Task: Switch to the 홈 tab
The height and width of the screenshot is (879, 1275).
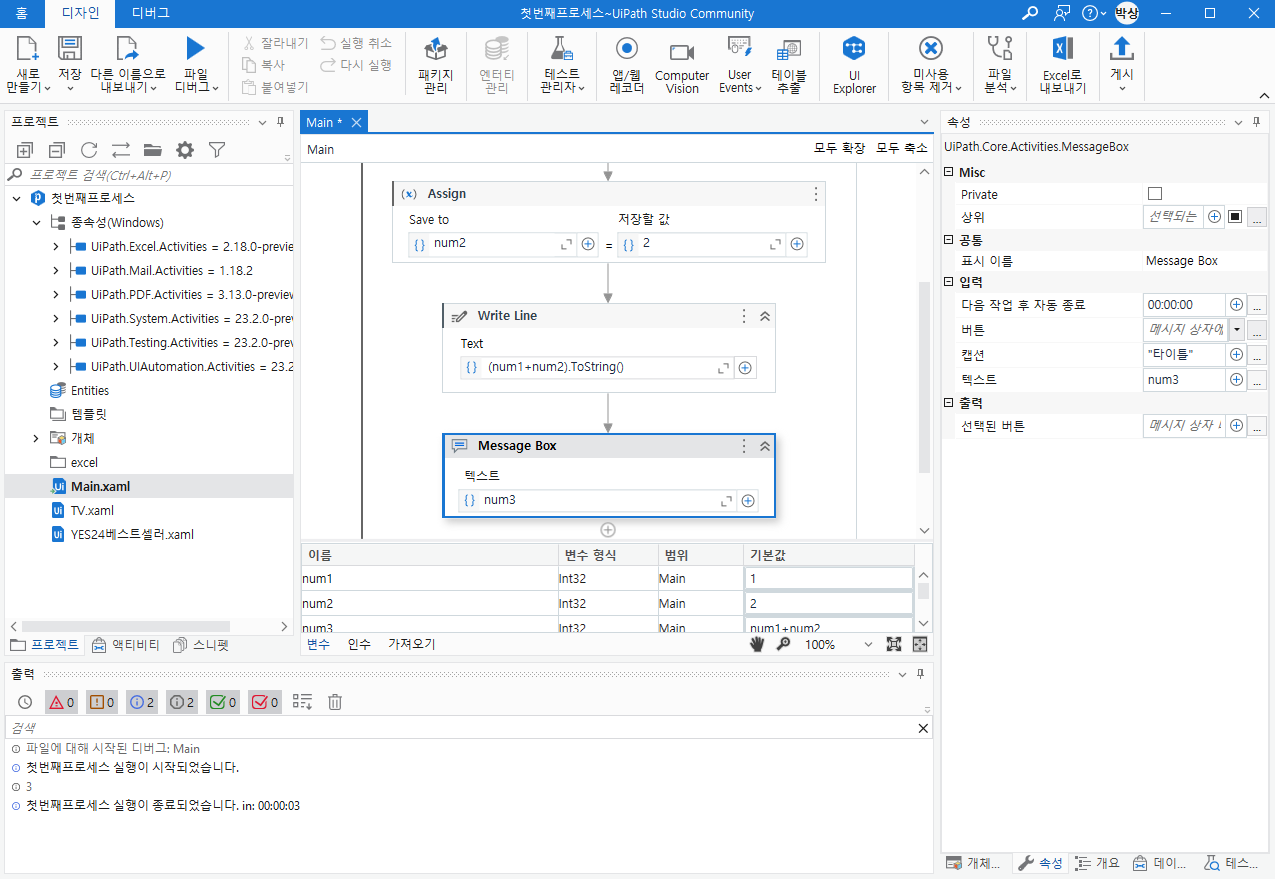Action: [21, 13]
